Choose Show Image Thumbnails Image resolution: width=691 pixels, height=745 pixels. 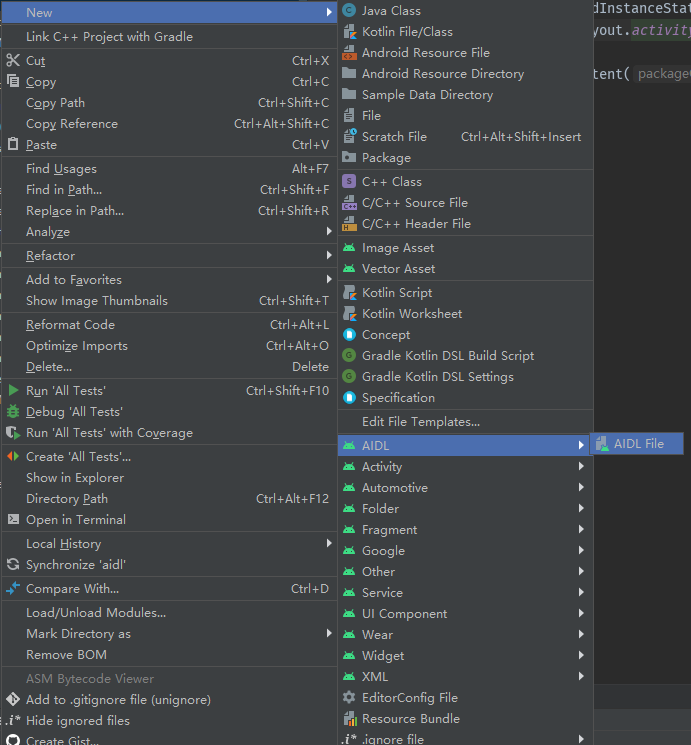click(169, 300)
